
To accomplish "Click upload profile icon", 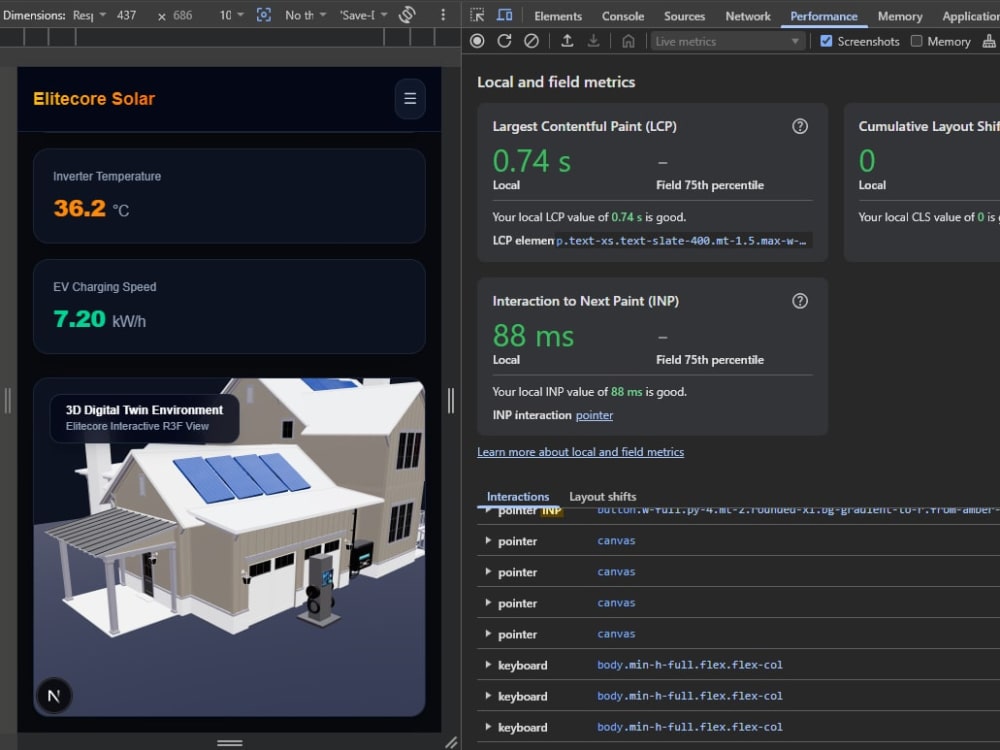I will point(566,41).
